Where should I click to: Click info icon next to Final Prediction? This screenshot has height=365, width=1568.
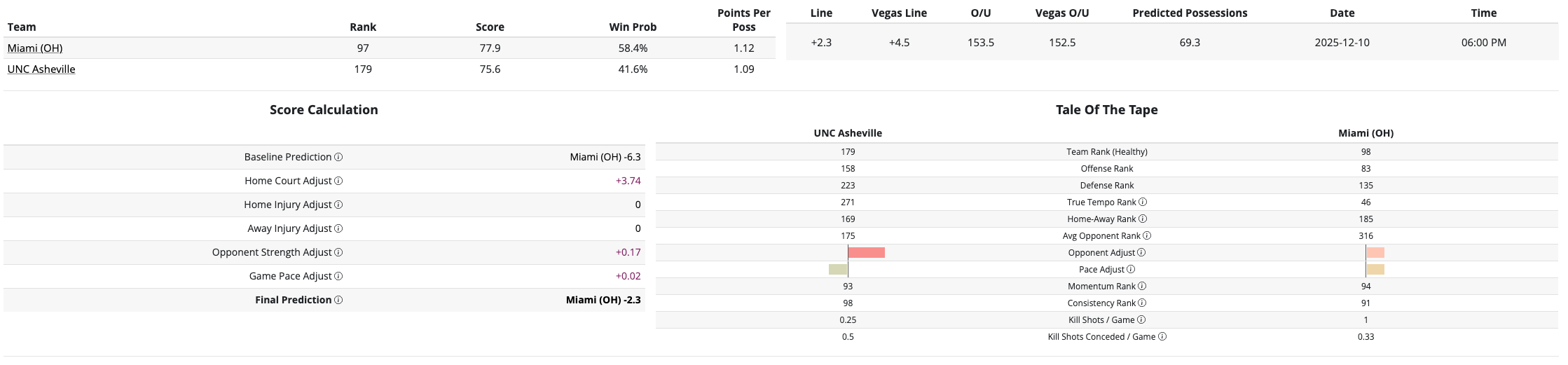(x=338, y=300)
